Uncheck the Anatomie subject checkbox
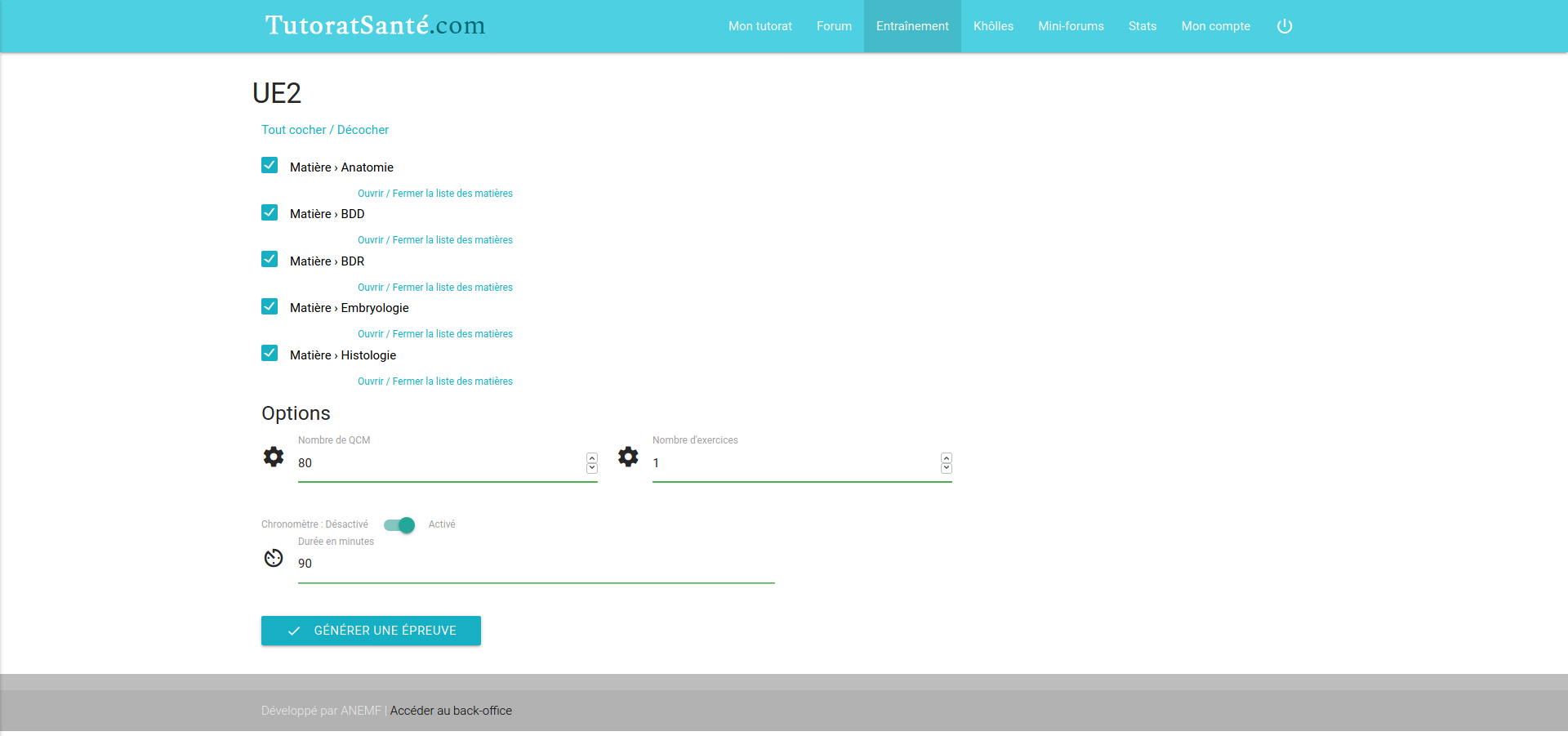The height and width of the screenshot is (736, 1568). coord(269,165)
